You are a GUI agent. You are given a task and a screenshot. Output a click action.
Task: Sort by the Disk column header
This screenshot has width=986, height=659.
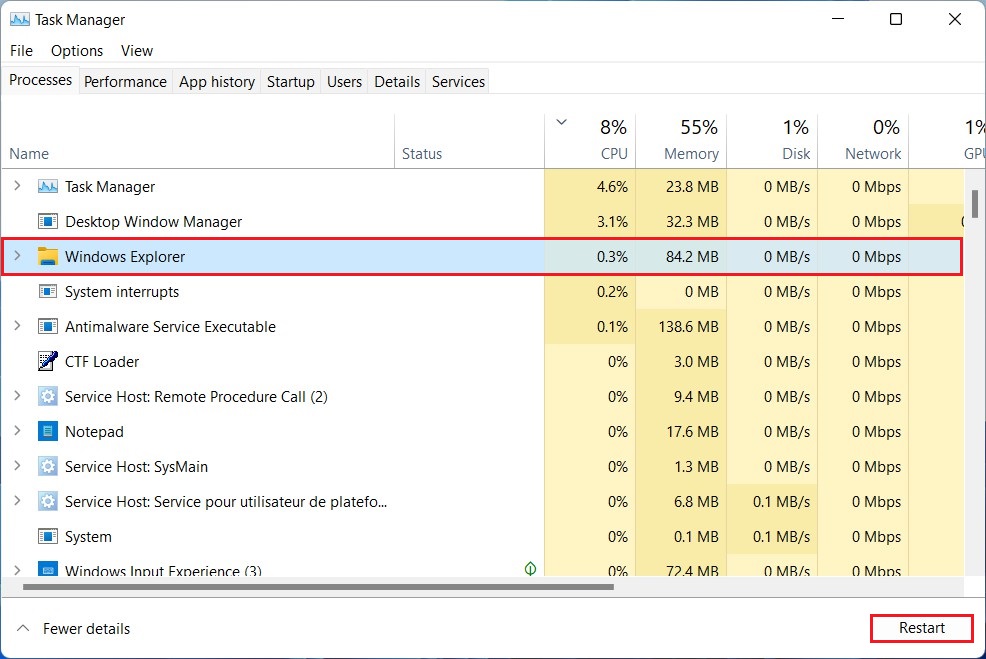(x=772, y=141)
